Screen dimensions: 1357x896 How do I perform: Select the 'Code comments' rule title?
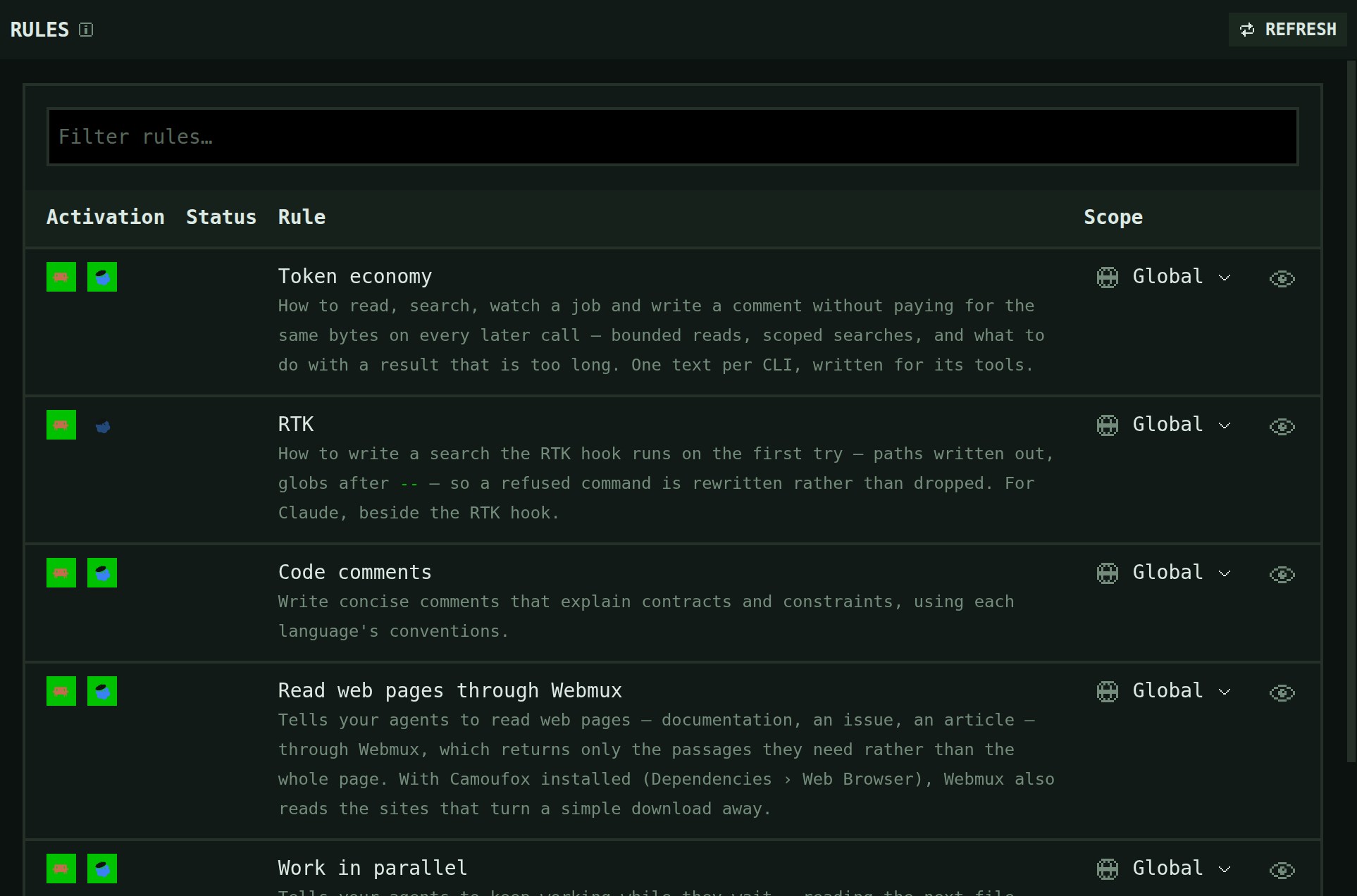[x=355, y=572]
